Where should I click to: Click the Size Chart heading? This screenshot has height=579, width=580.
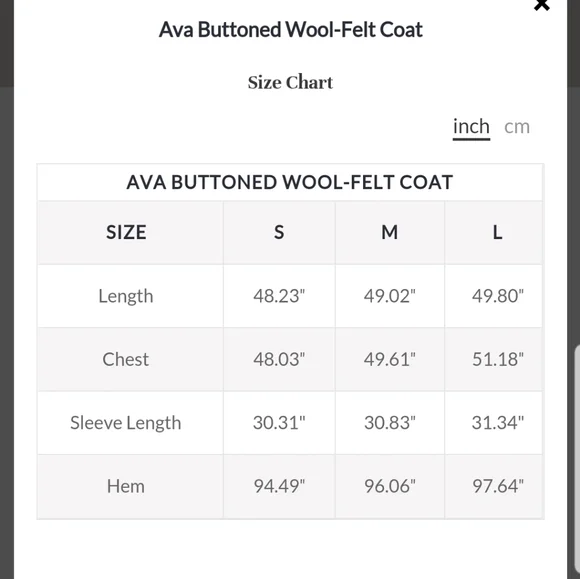point(290,83)
